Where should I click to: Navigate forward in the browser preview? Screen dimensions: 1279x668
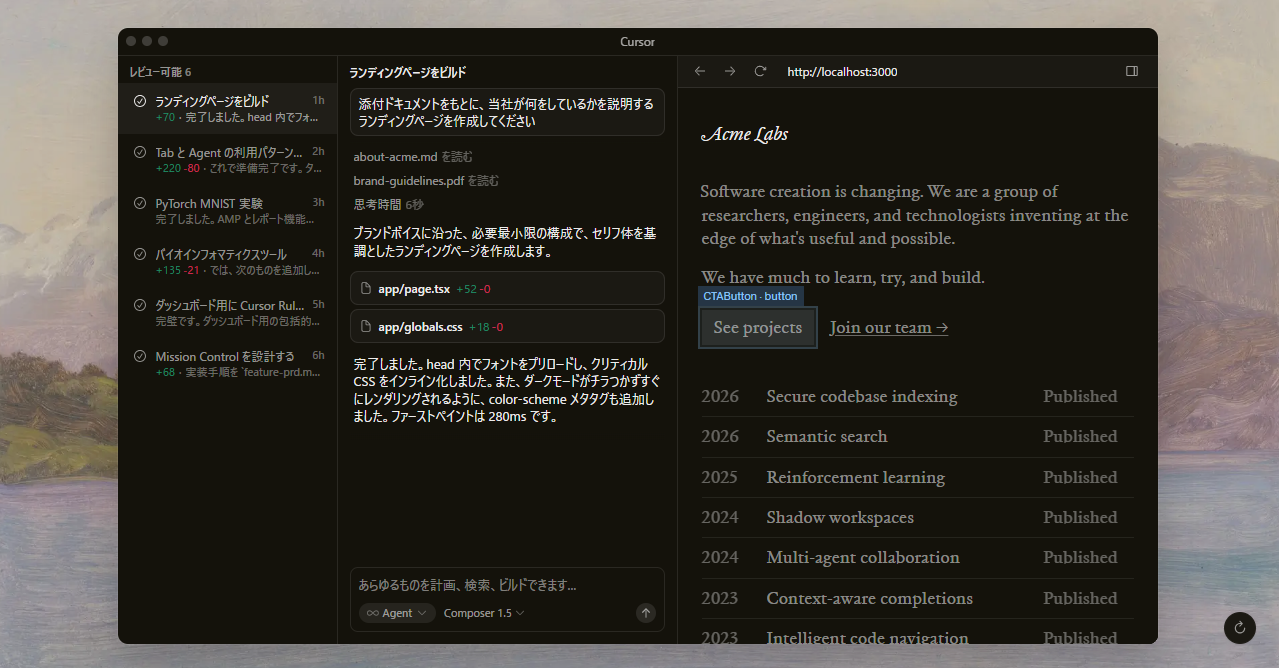click(x=730, y=71)
